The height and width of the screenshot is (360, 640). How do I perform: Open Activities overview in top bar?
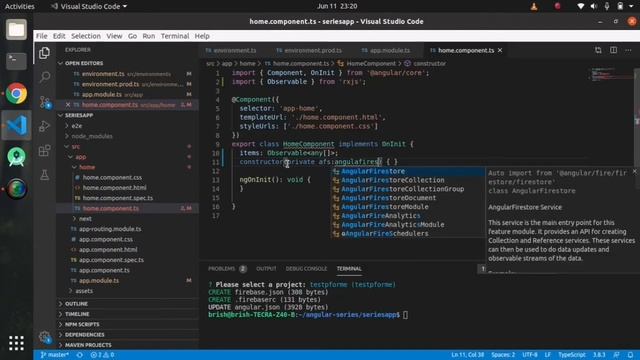click(20, 6)
